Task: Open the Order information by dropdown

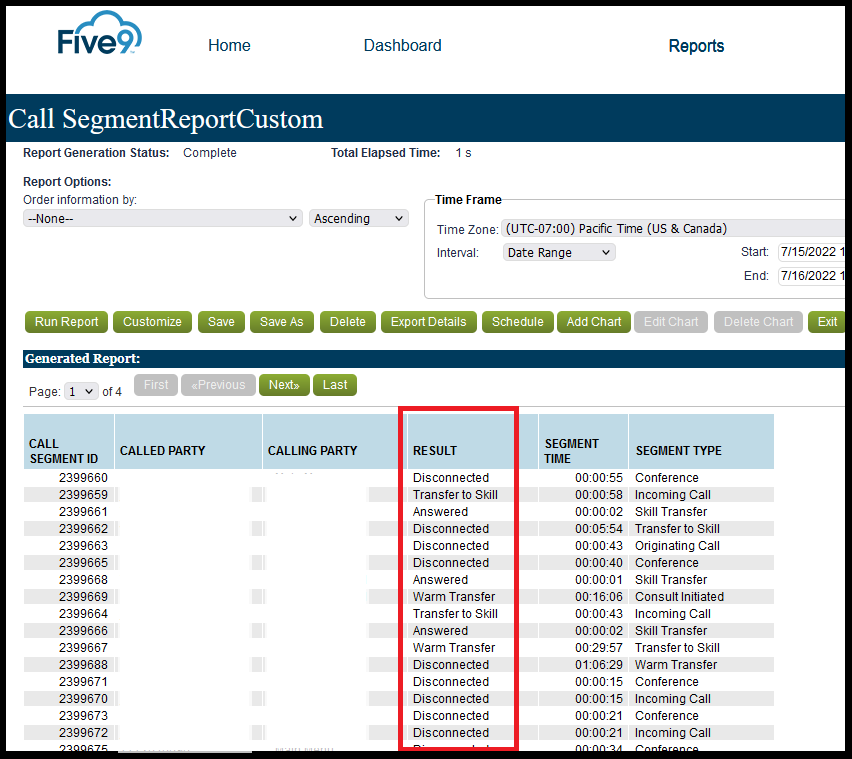Action: [162, 218]
